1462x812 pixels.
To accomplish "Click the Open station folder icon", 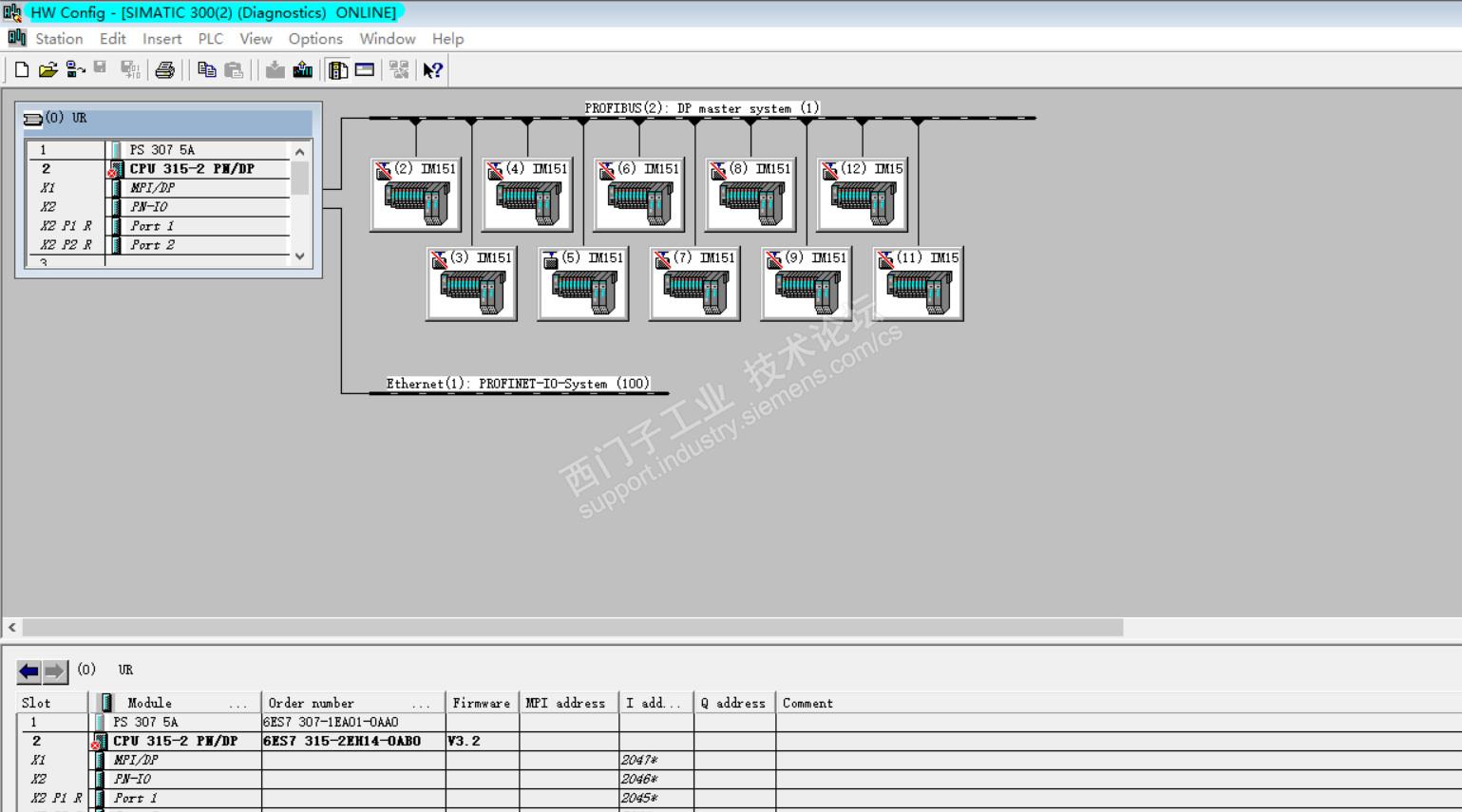I will coord(47,69).
